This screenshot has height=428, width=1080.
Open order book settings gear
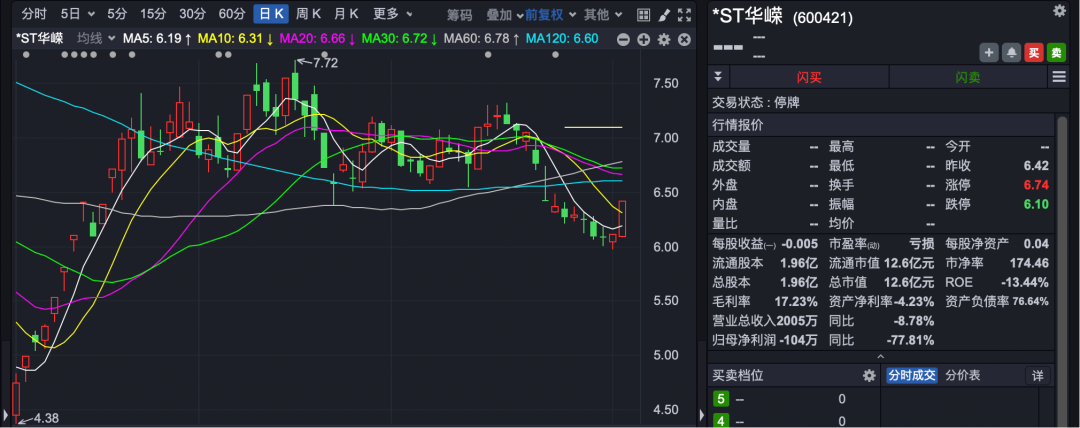(x=869, y=375)
